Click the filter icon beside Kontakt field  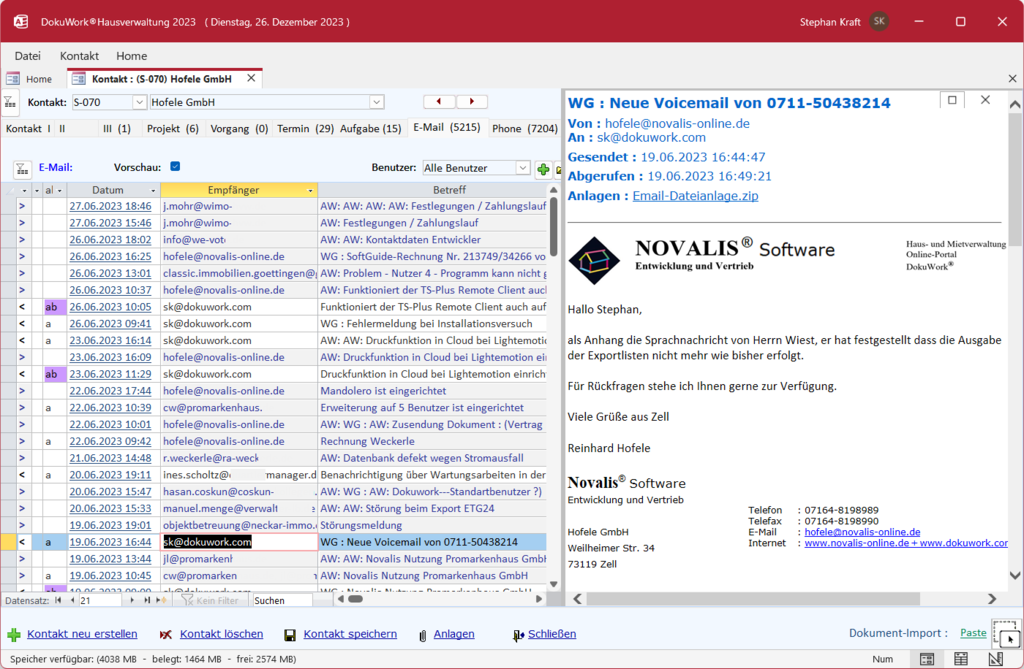(x=10, y=102)
